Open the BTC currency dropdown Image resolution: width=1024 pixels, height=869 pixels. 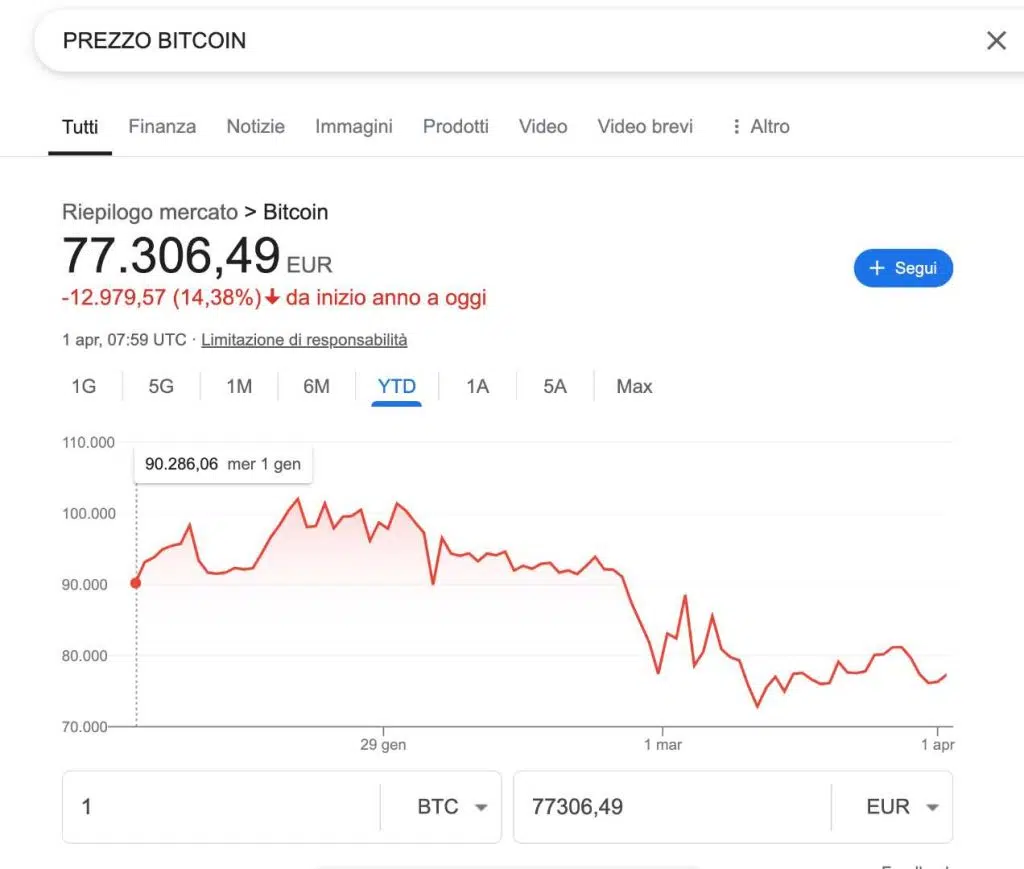pos(452,807)
